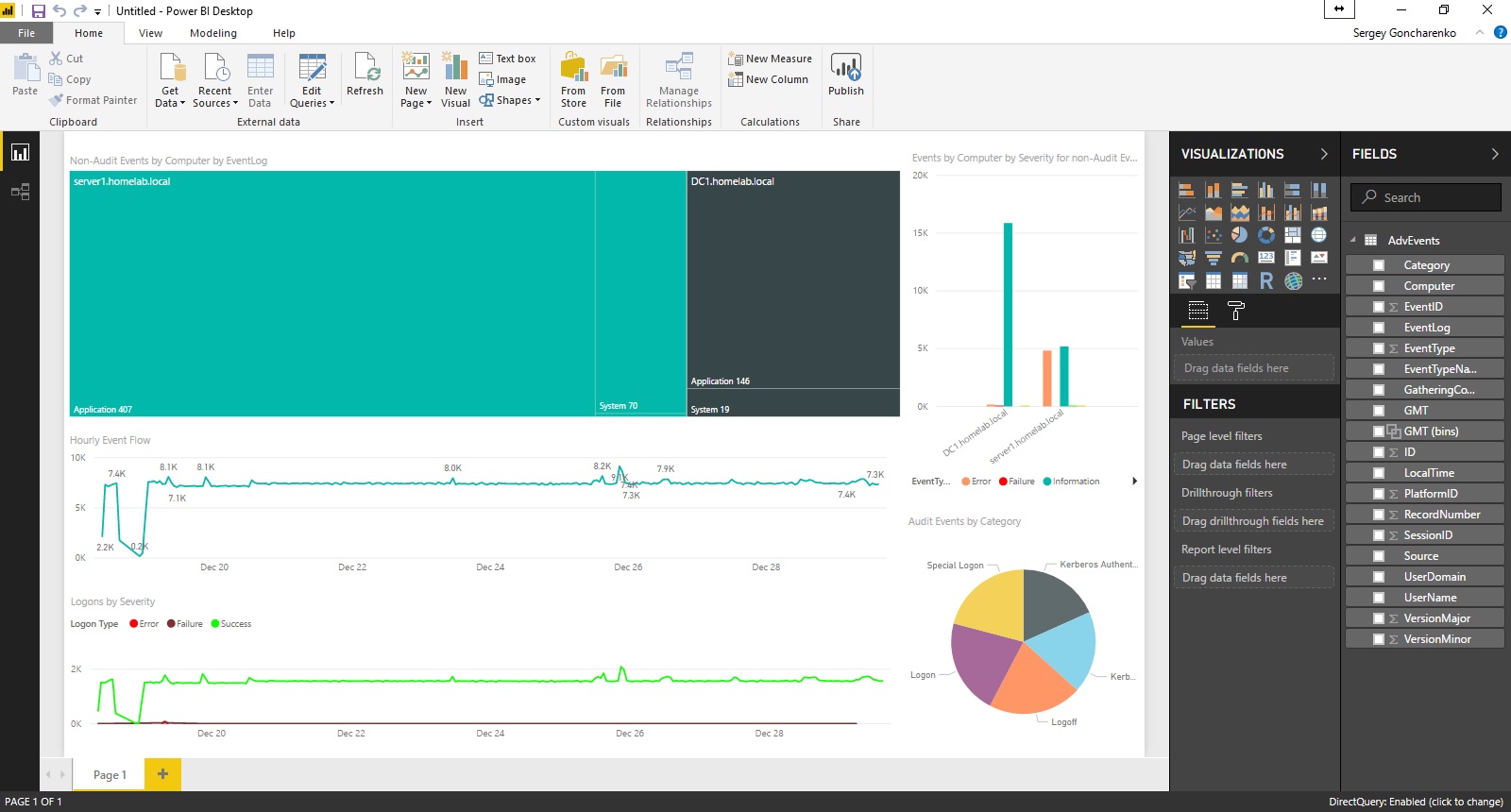Image resolution: width=1511 pixels, height=812 pixels.
Task: Choose the funnel chart visualization icon
Action: point(1214,258)
